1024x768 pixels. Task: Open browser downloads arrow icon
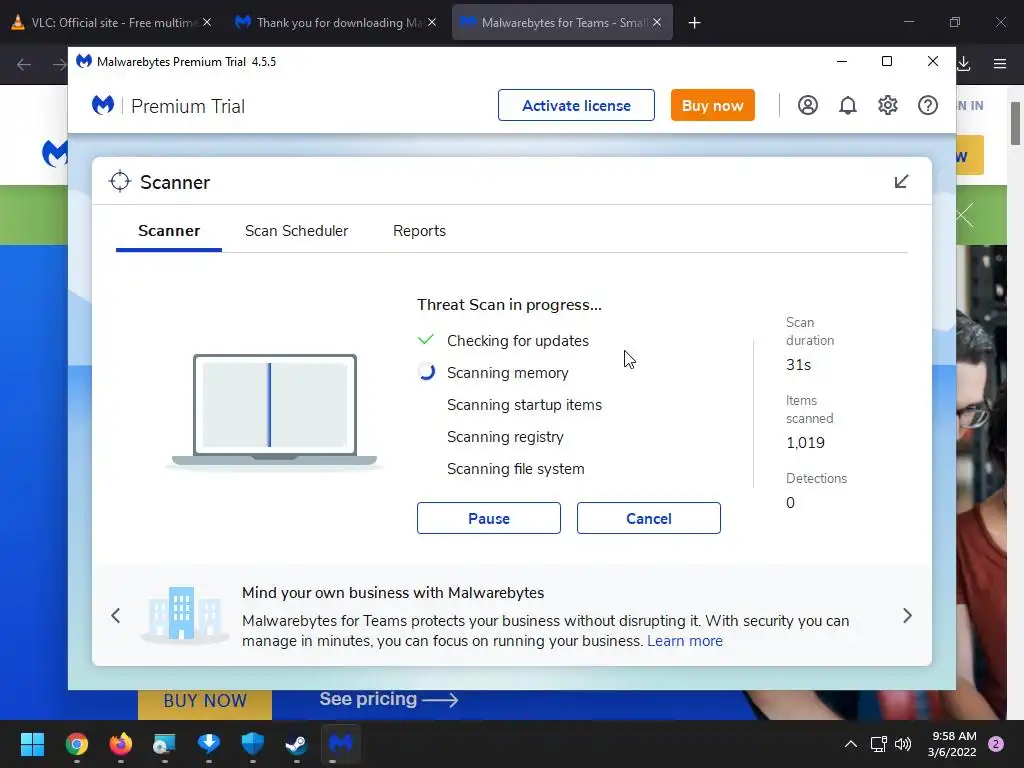(964, 63)
